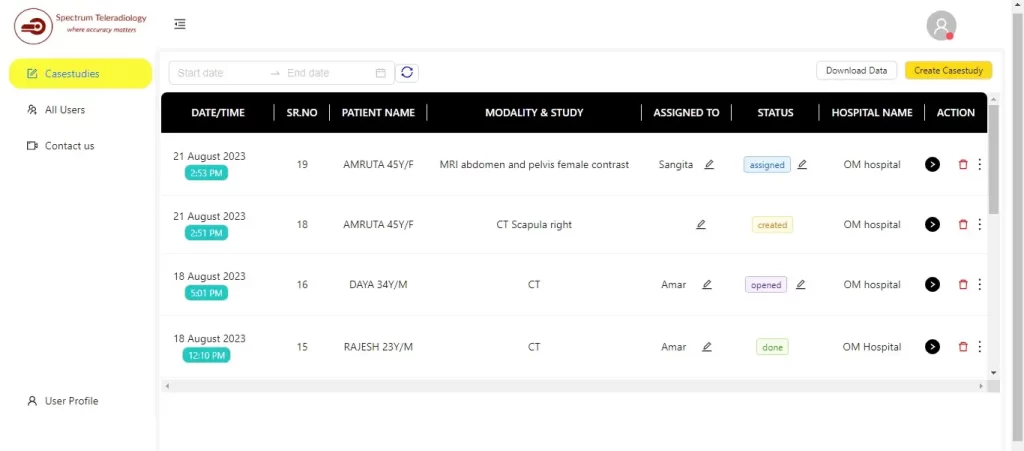Click the refresh icon beside date range
Image resolution: width=1024 pixels, height=451 pixels.
pyautogui.click(x=407, y=72)
